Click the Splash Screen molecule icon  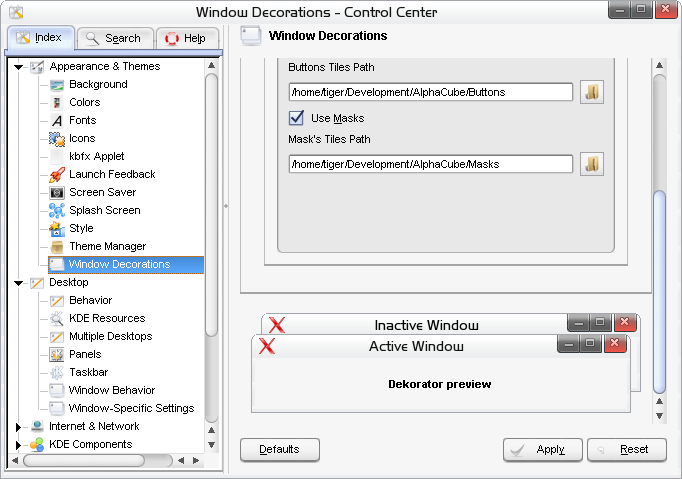(x=57, y=211)
